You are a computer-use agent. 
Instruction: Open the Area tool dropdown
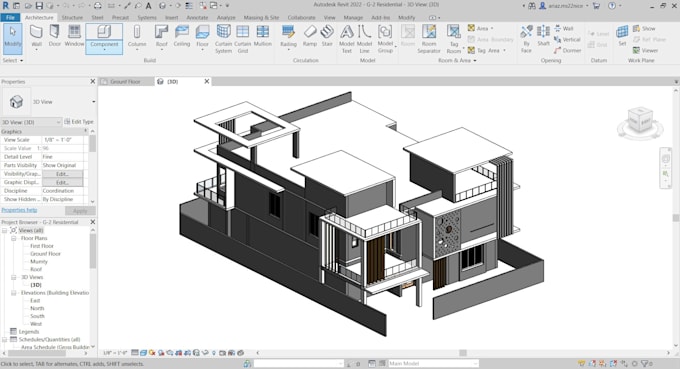[492, 28]
